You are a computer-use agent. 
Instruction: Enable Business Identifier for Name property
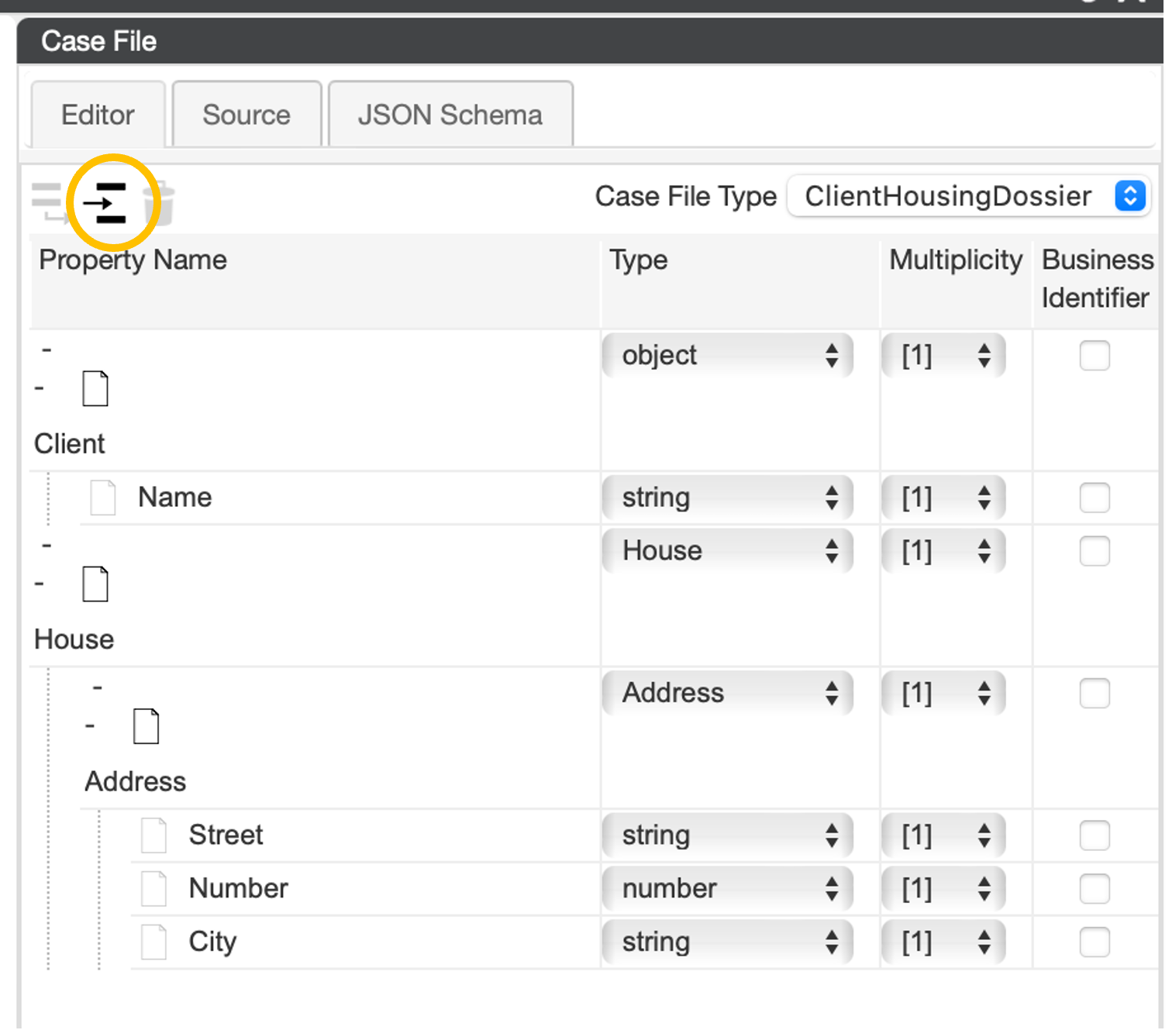(x=1094, y=498)
